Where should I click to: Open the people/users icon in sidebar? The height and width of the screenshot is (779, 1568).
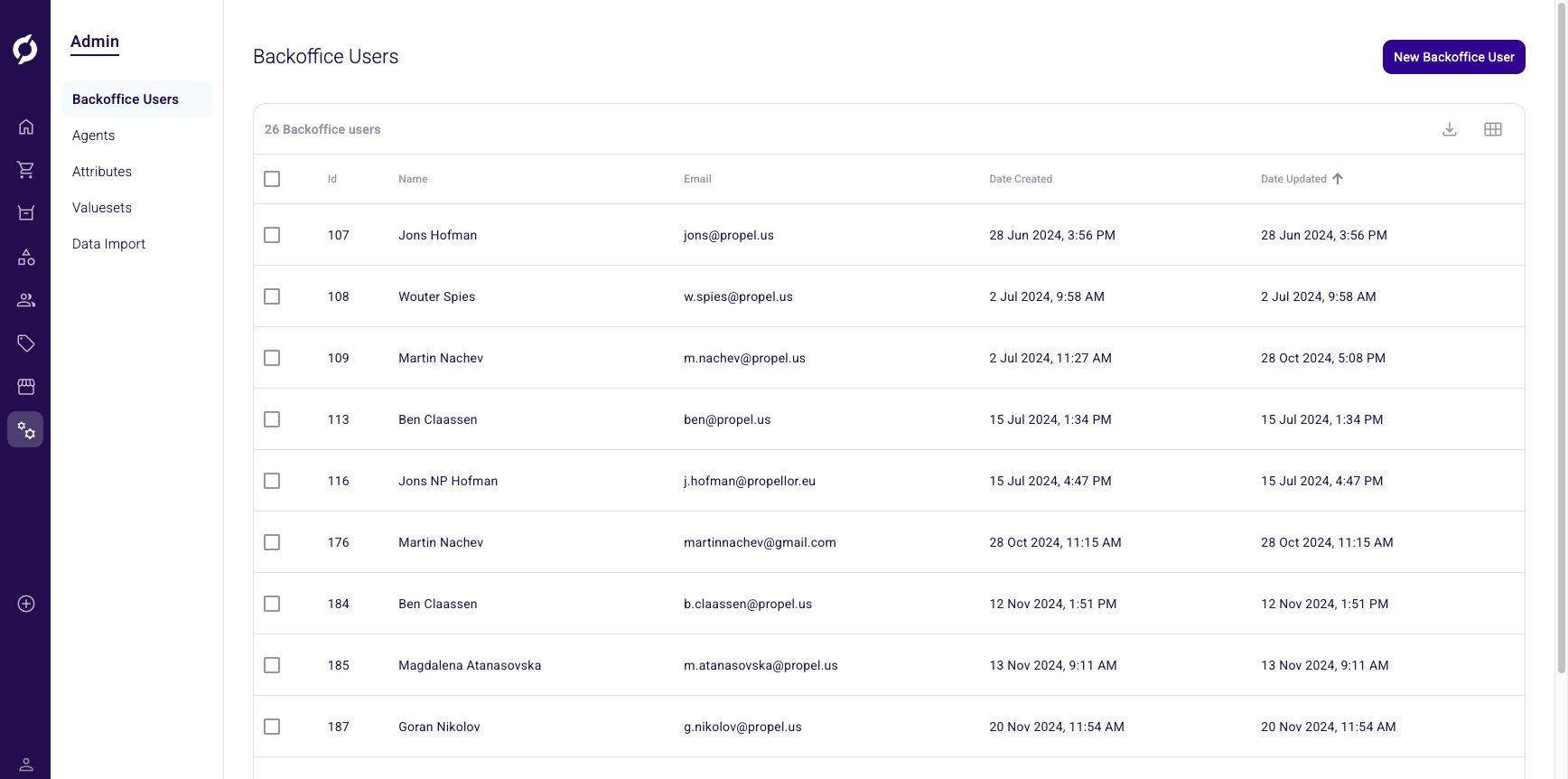pyautogui.click(x=26, y=300)
